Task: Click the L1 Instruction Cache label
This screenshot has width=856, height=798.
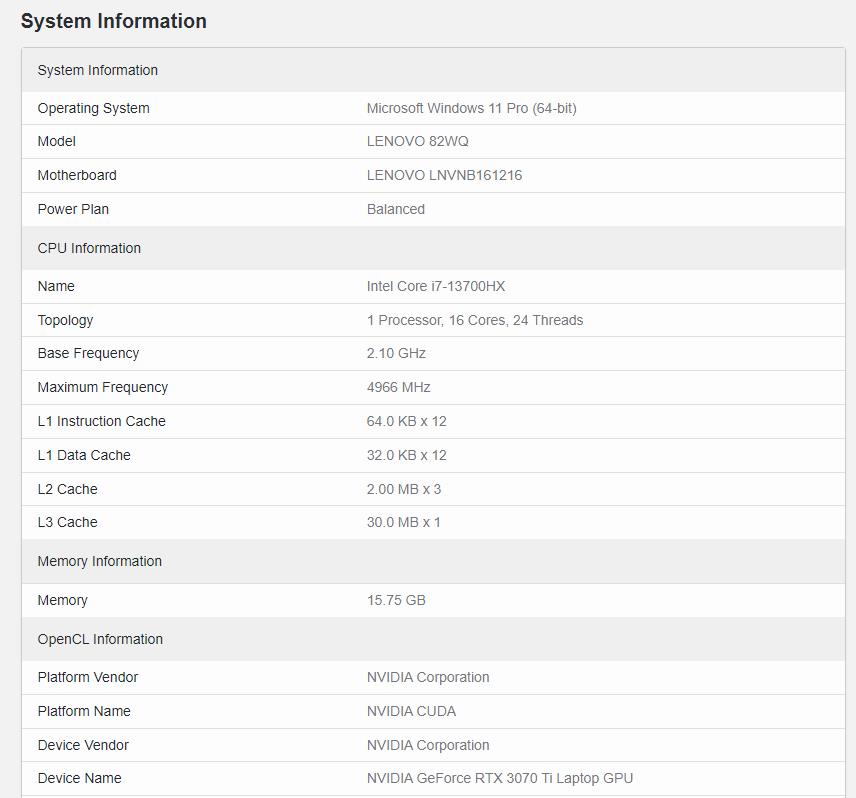Action: point(101,421)
